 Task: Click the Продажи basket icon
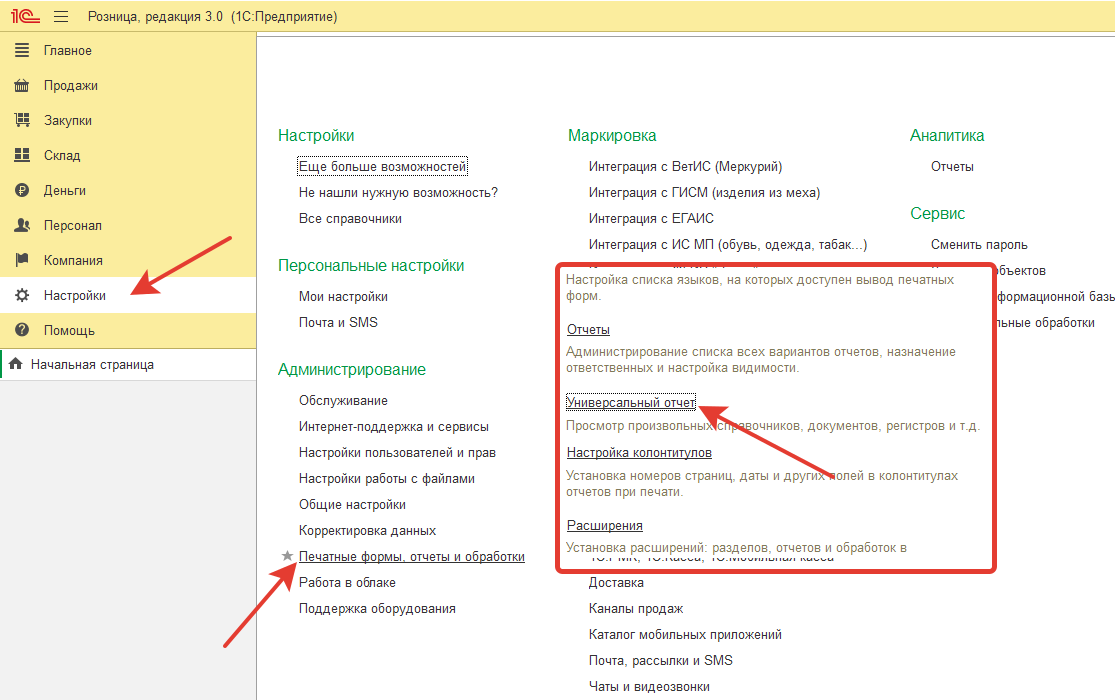tap(22, 86)
